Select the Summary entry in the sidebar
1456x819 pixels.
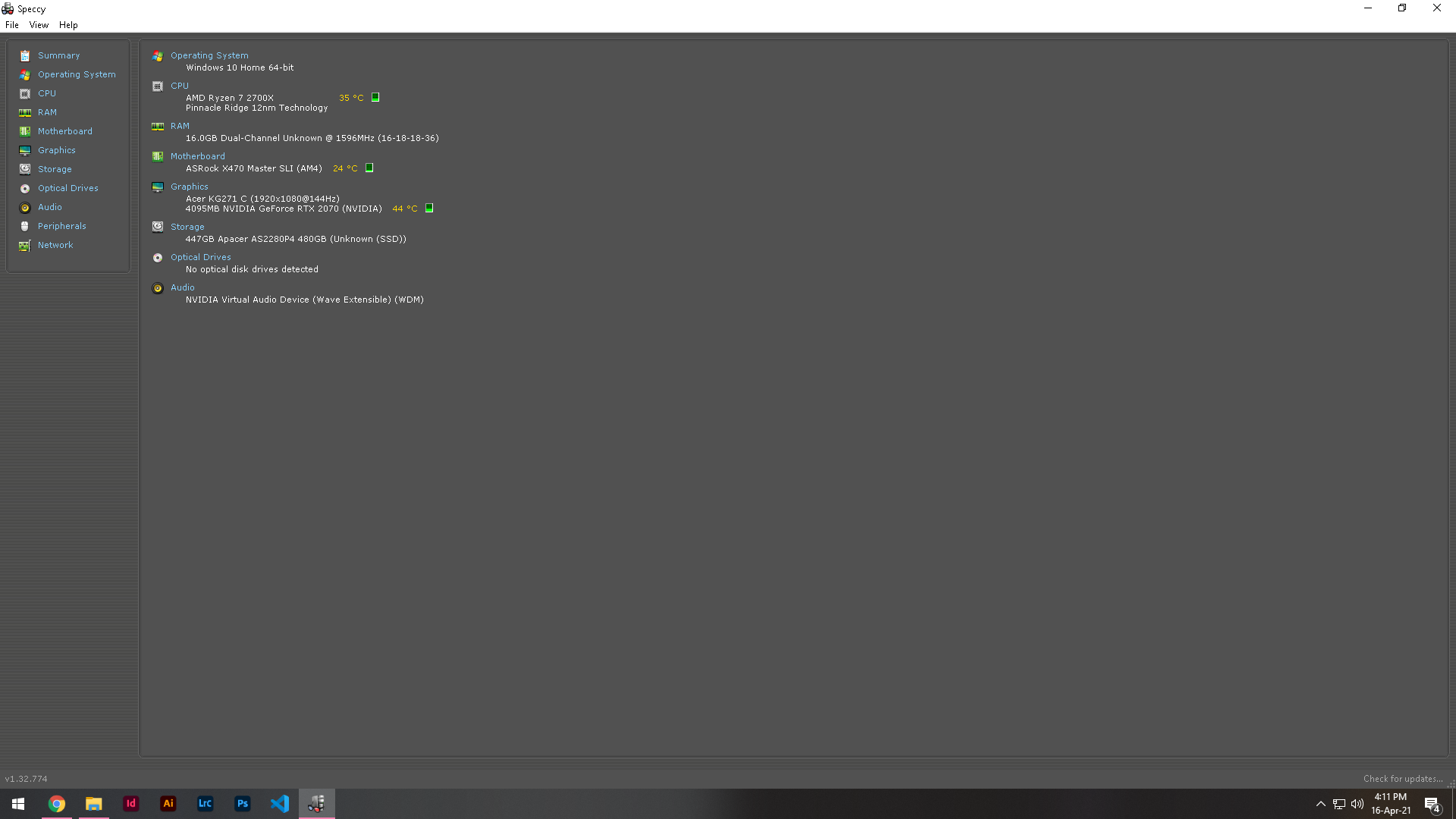coord(58,55)
